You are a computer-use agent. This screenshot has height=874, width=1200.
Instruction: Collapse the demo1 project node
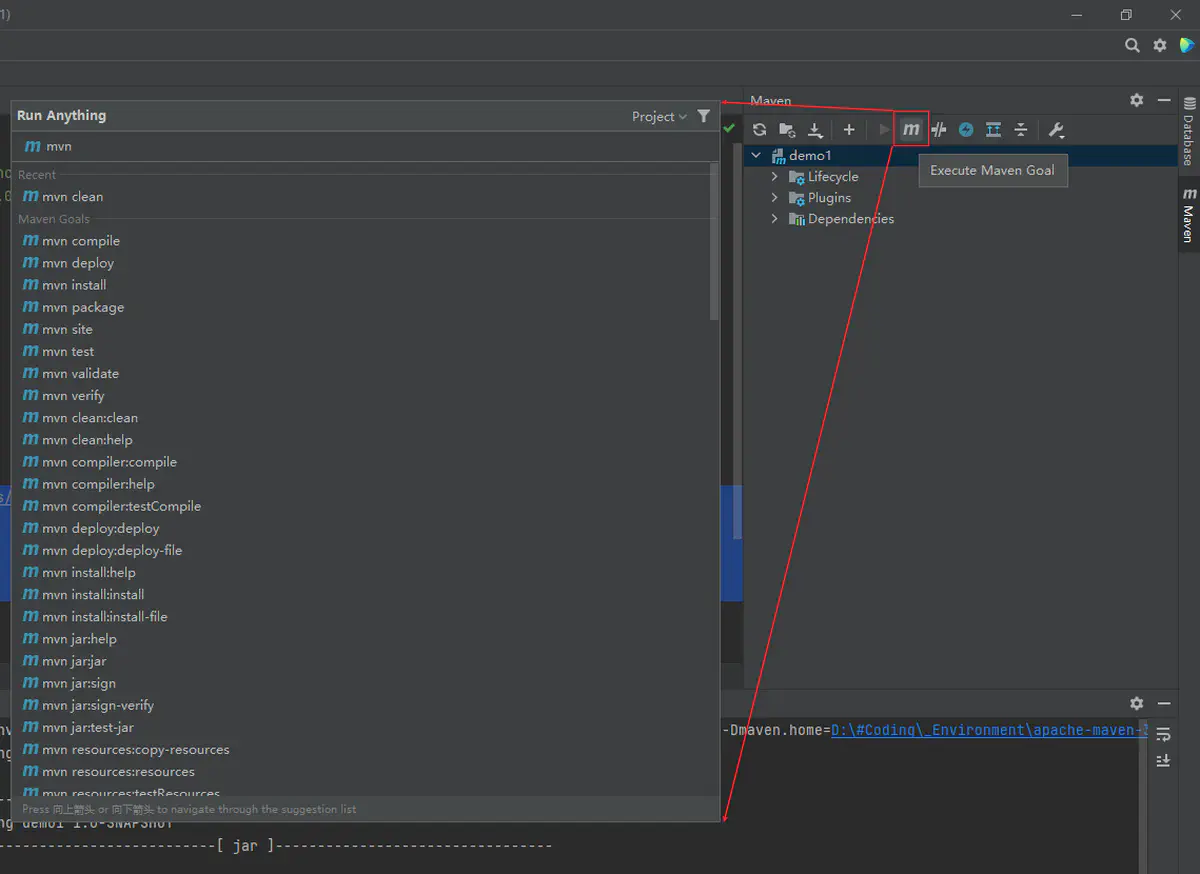pos(756,155)
